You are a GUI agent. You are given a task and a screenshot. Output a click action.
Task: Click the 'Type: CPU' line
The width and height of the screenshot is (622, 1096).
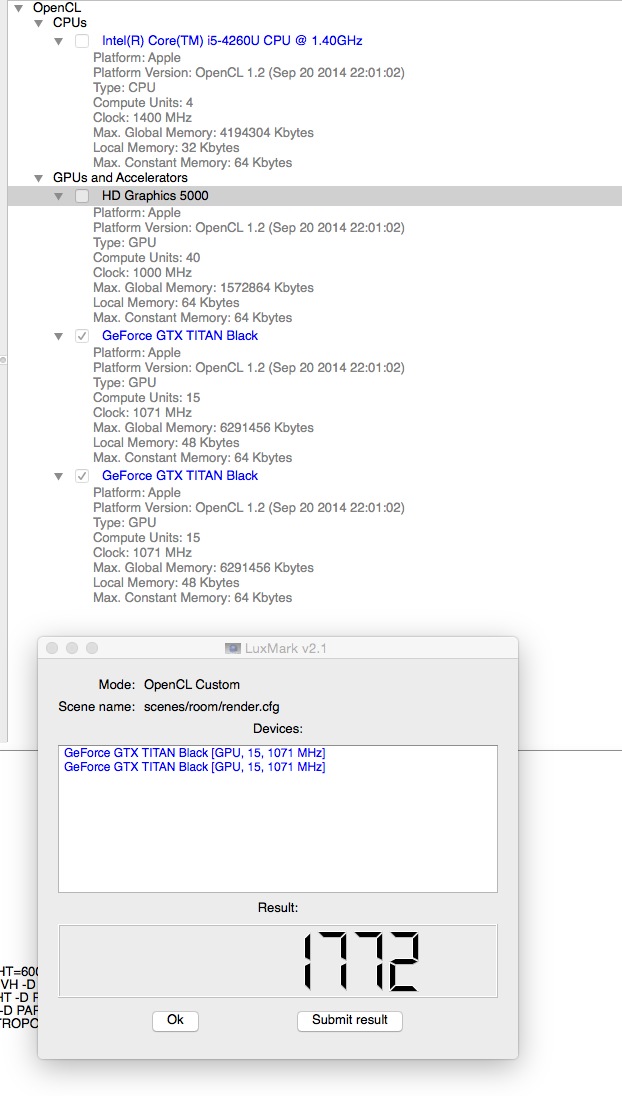click(x=124, y=87)
